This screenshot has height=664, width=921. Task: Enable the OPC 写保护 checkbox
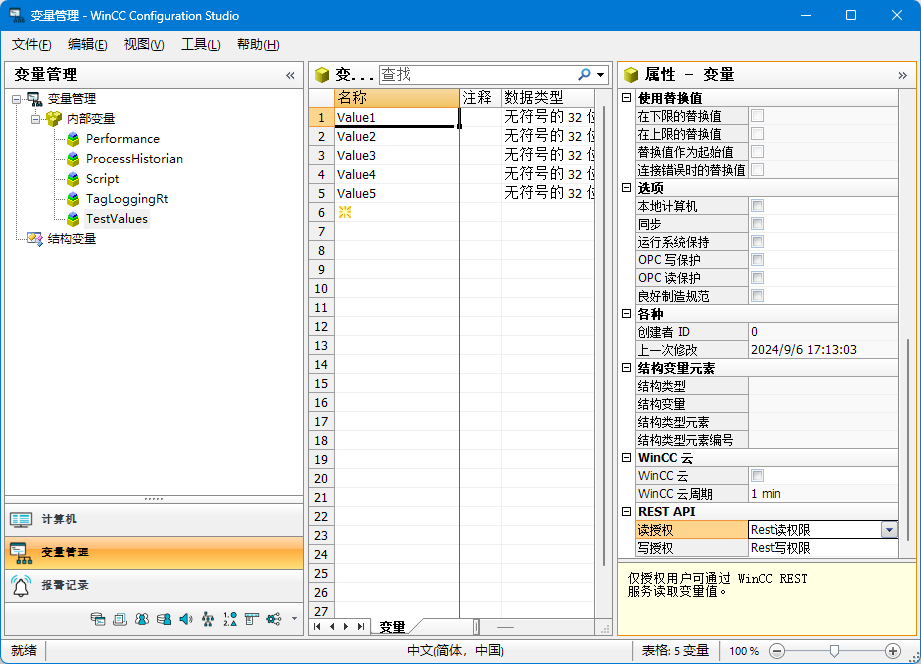click(758, 260)
